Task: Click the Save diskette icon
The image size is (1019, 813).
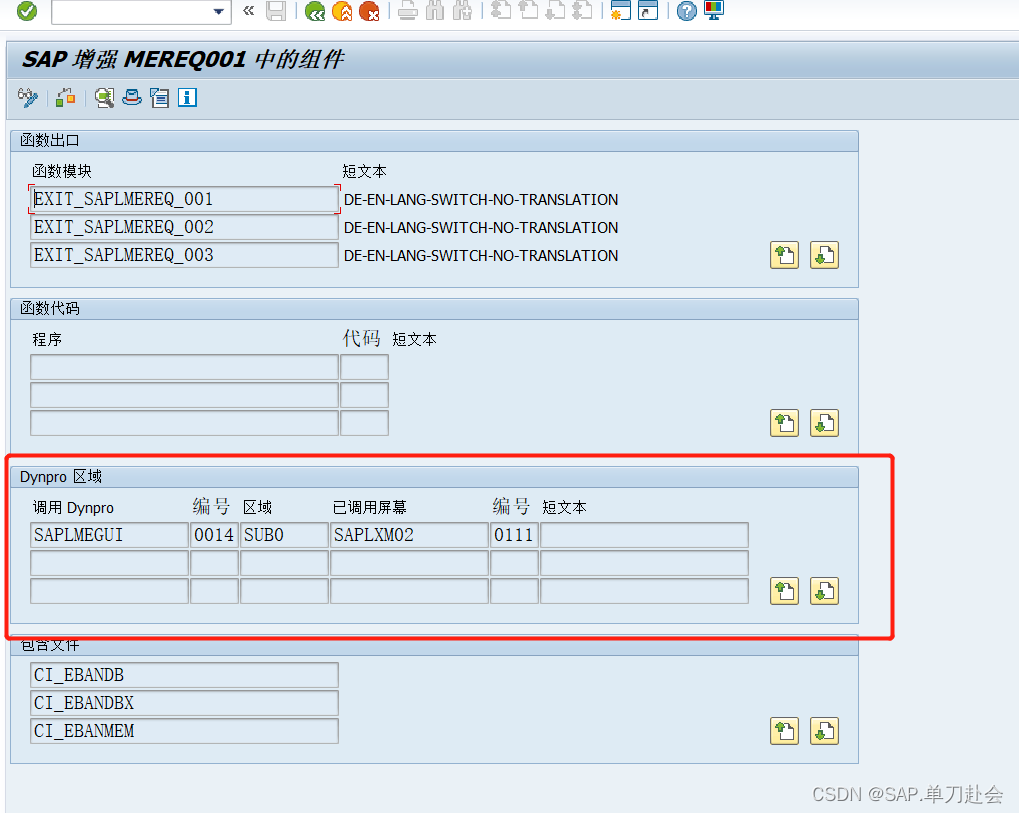Action: [276, 10]
